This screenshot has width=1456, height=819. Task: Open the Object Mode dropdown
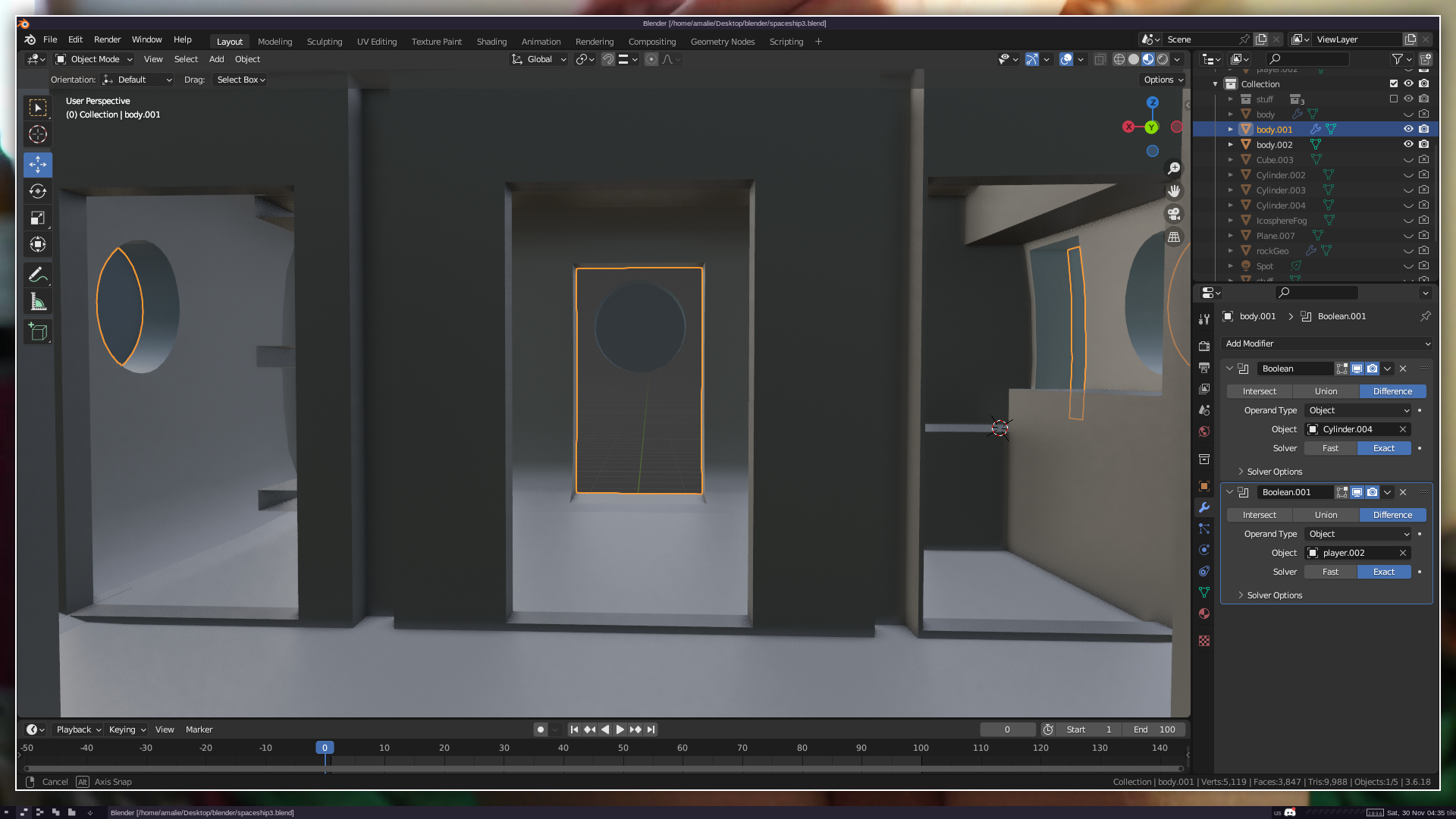[95, 59]
